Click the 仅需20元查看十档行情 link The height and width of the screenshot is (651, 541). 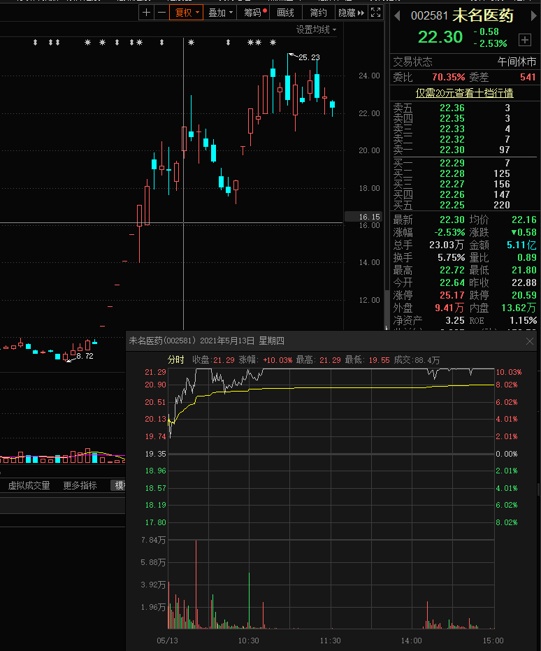point(464,93)
